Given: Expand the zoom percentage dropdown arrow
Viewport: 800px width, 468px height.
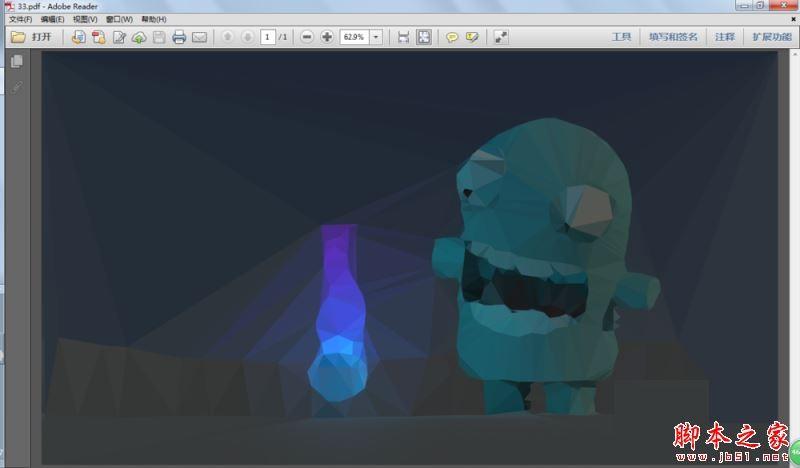Looking at the screenshot, I should tap(376, 37).
